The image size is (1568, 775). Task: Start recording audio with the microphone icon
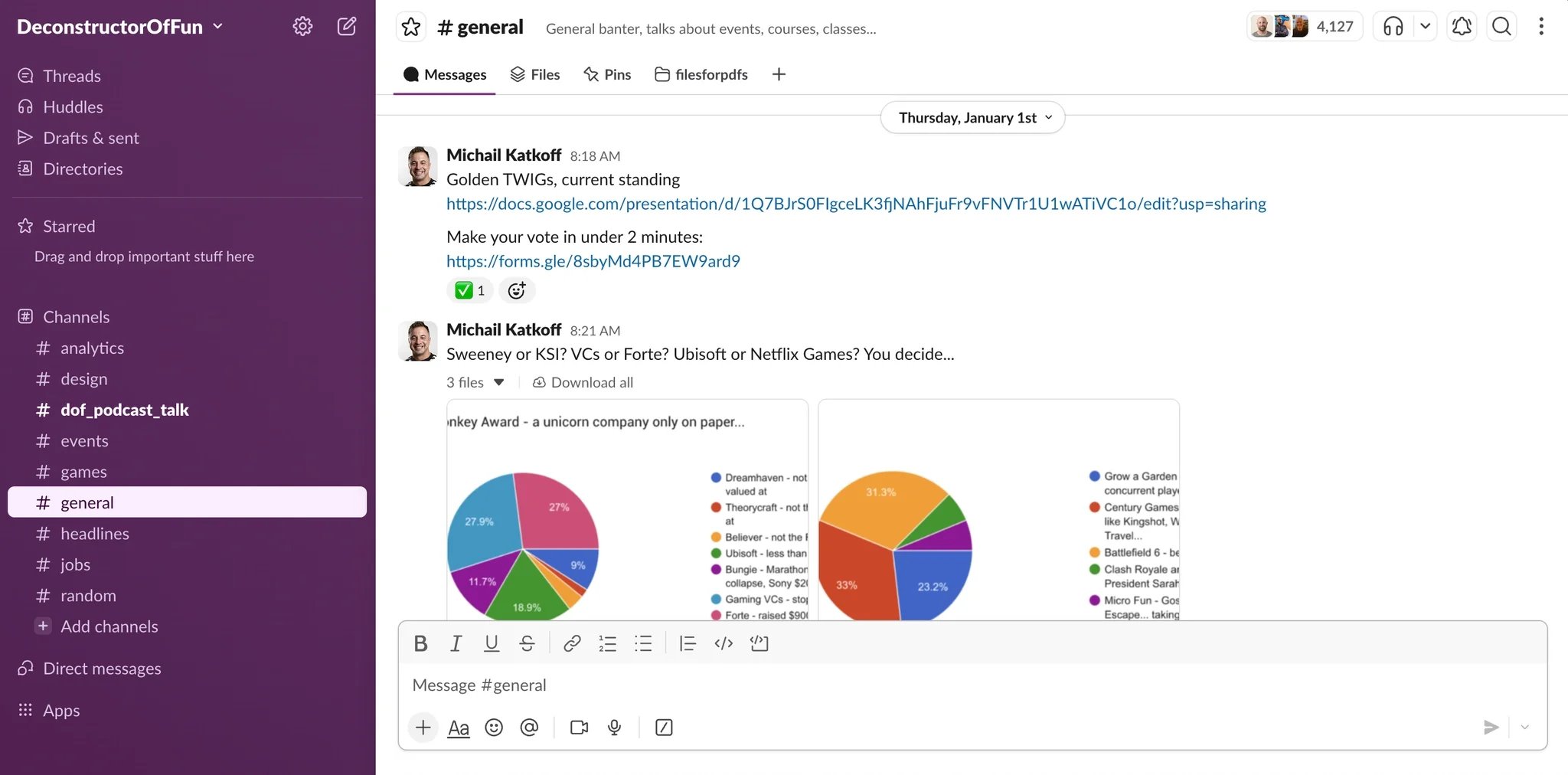[614, 728]
